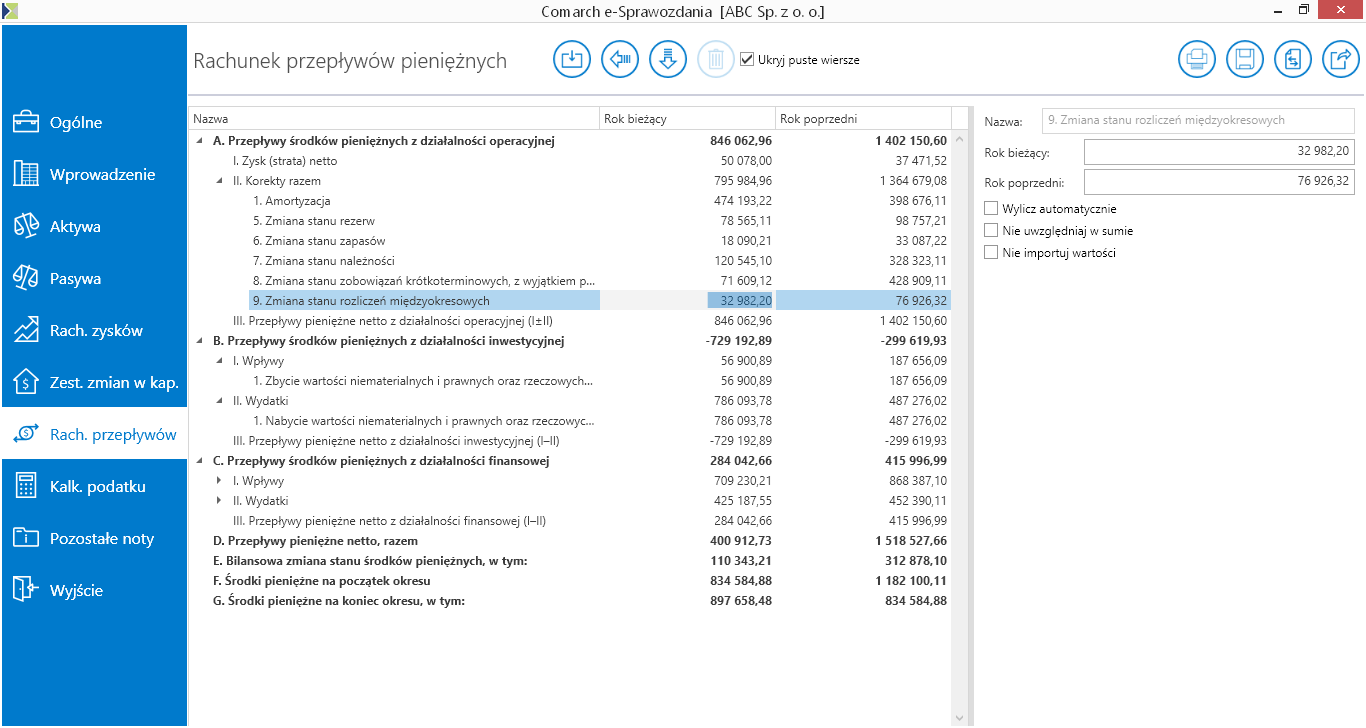Click the table scrollbar down arrow
Image resolution: width=1366 pixels, height=728 pixels.
pyautogui.click(x=960, y=718)
